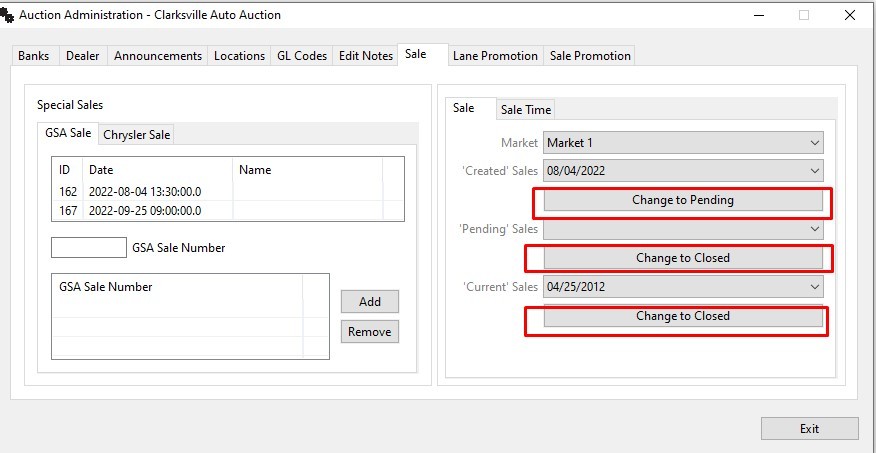Switch to the Chrysler Sale tab
Image resolution: width=876 pixels, height=453 pixels.
coord(137,134)
